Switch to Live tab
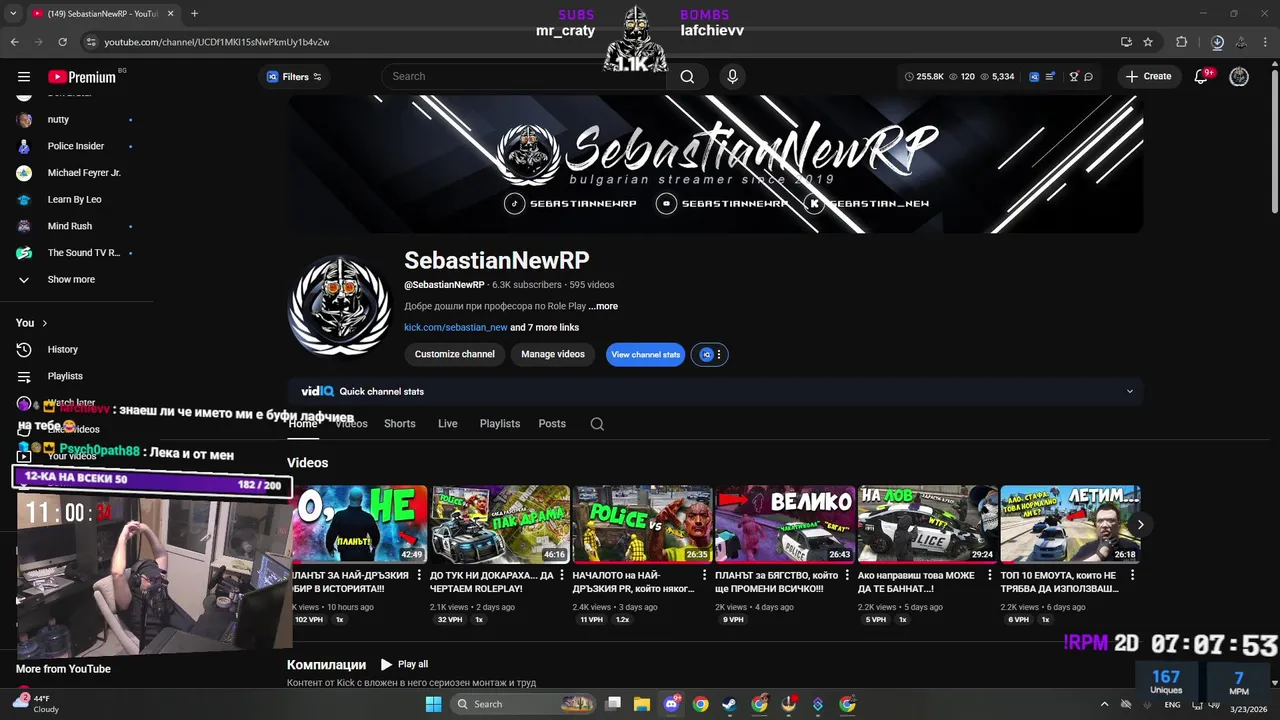Image resolution: width=1280 pixels, height=720 pixels. [447, 424]
